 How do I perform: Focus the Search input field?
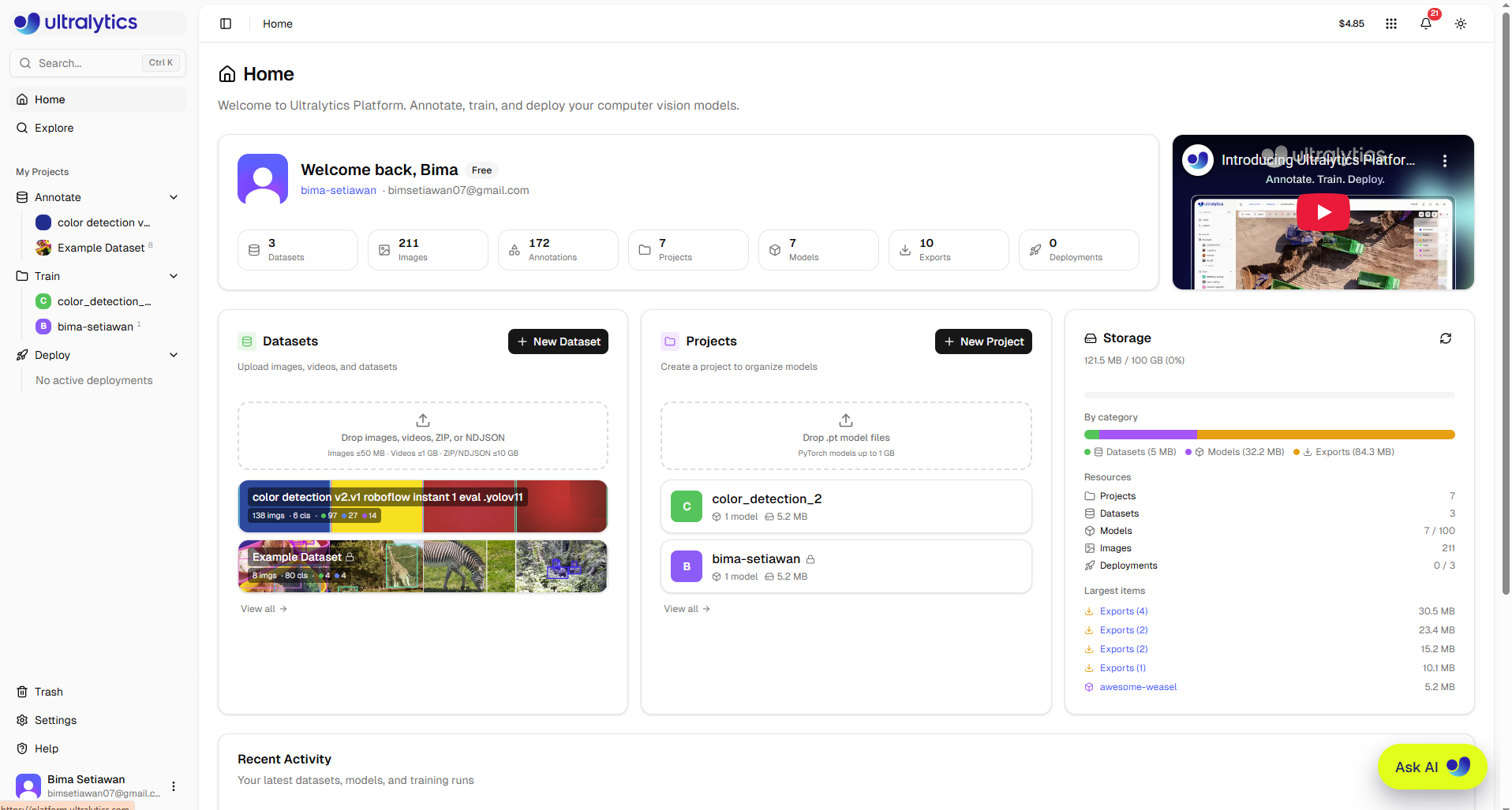tap(98, 63)
